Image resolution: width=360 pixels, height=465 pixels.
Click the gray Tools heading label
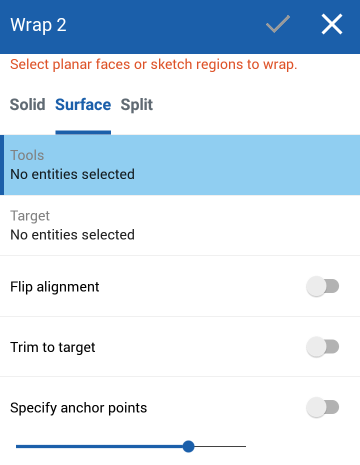tap(27, 155)
